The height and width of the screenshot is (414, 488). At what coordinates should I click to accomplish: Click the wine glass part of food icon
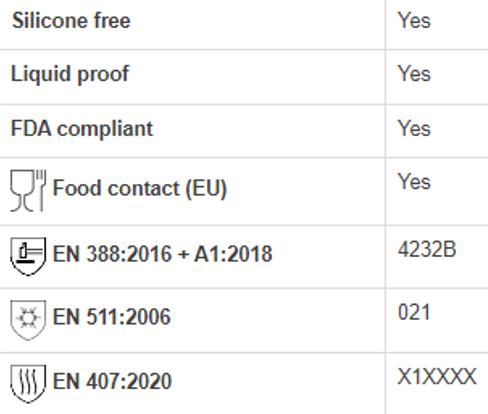22,191
